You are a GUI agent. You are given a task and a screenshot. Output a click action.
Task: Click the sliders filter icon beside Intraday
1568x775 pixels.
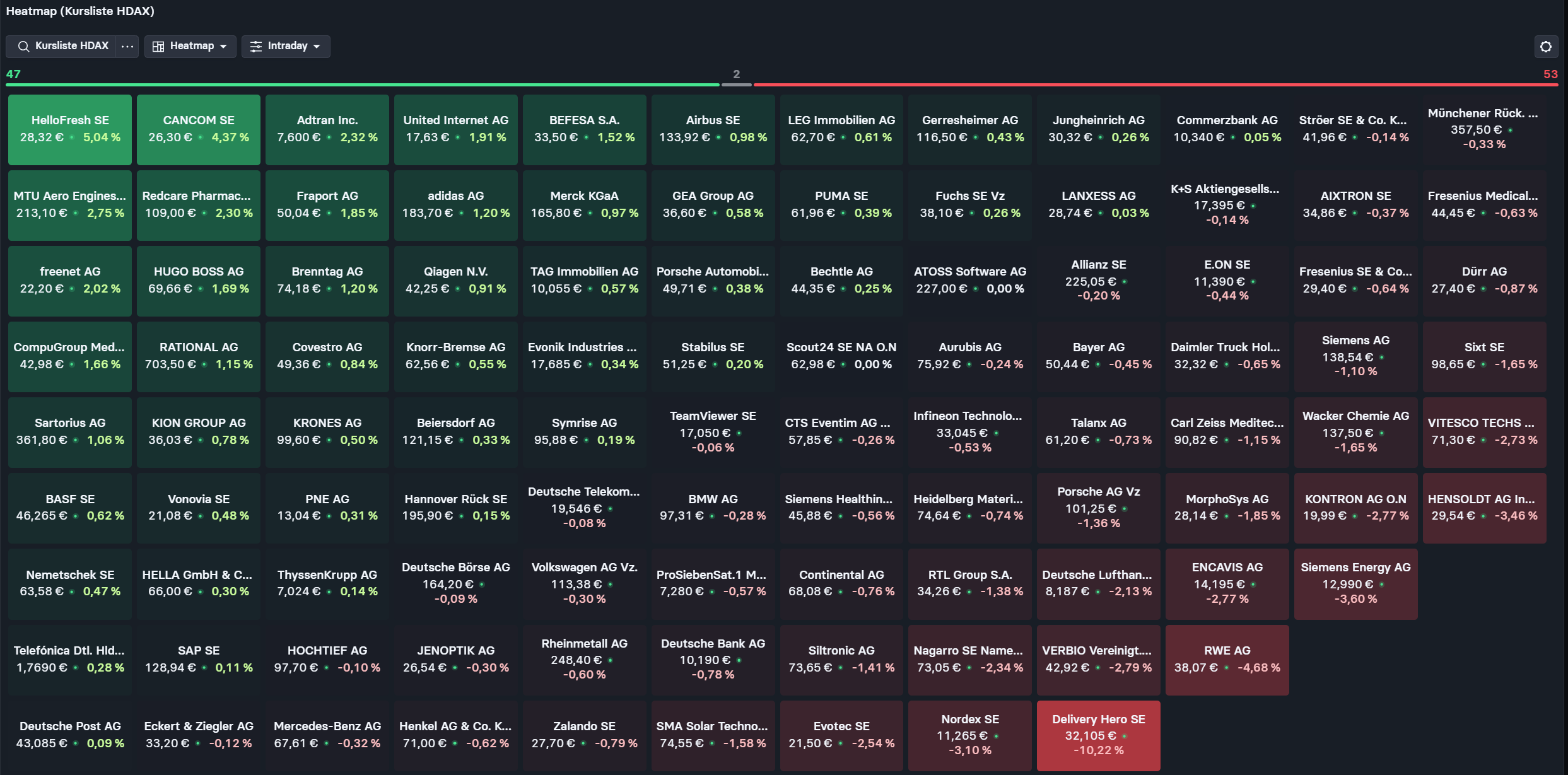coord(256,46)
